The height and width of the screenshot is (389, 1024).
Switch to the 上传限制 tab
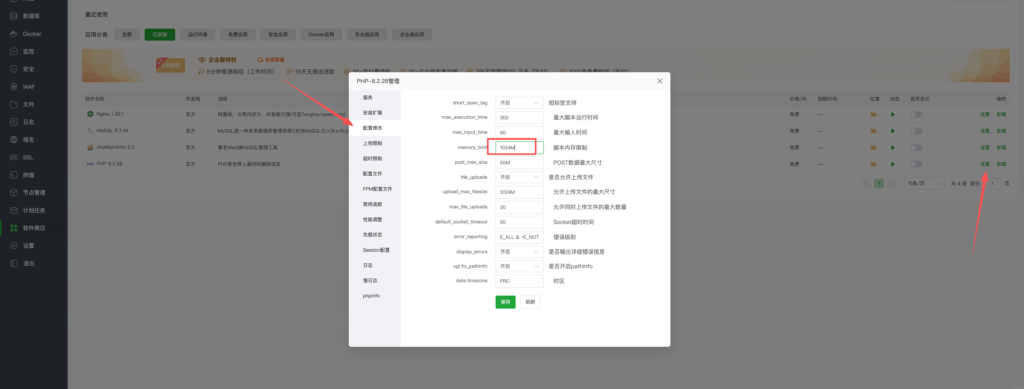click(375, 143)
